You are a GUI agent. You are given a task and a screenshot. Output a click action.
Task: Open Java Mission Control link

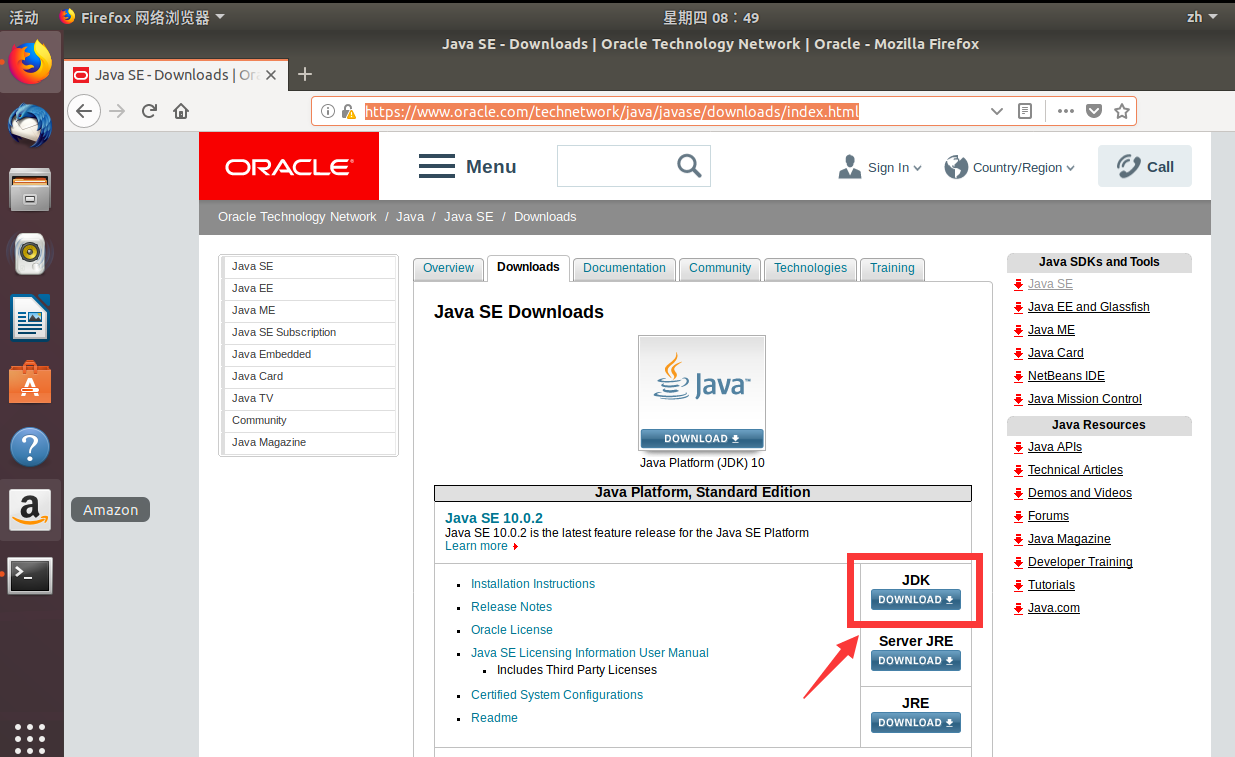pyautogui.click(x=1085, y=399)
